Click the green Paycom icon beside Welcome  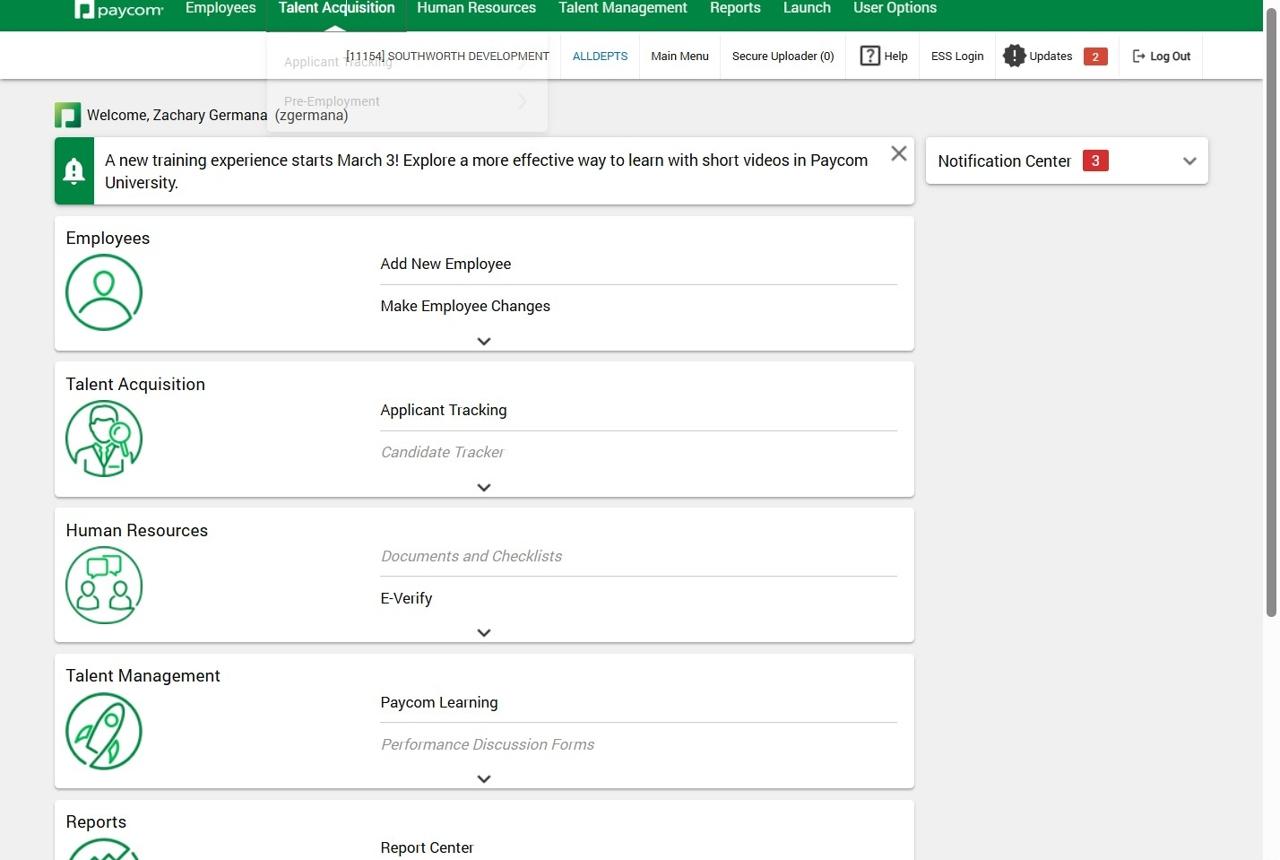tap(67, 115)
